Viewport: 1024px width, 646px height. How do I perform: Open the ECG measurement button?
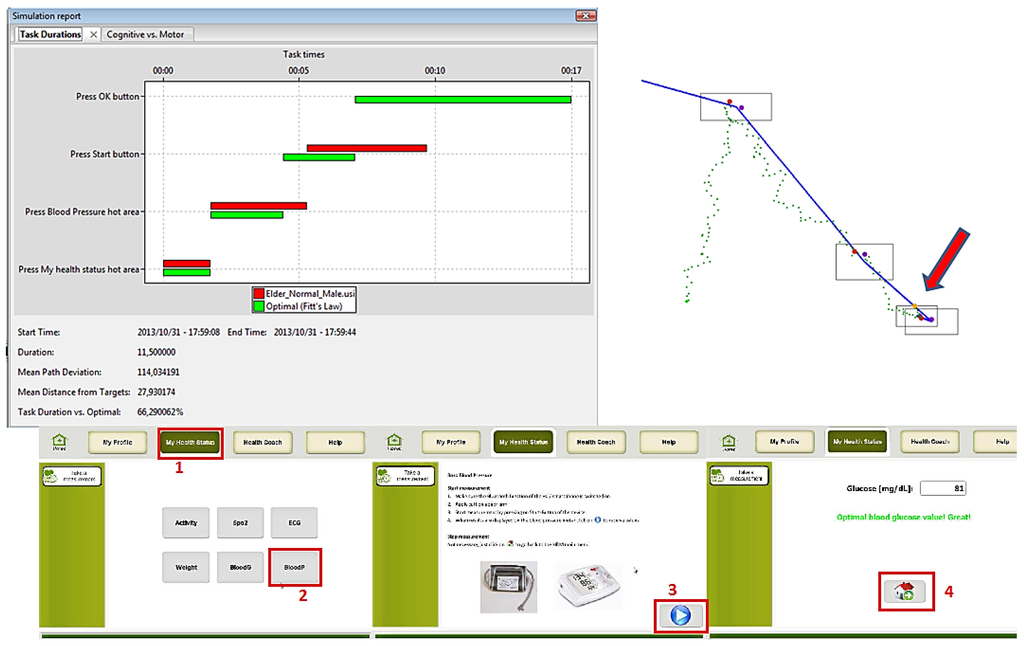[294, 522]
